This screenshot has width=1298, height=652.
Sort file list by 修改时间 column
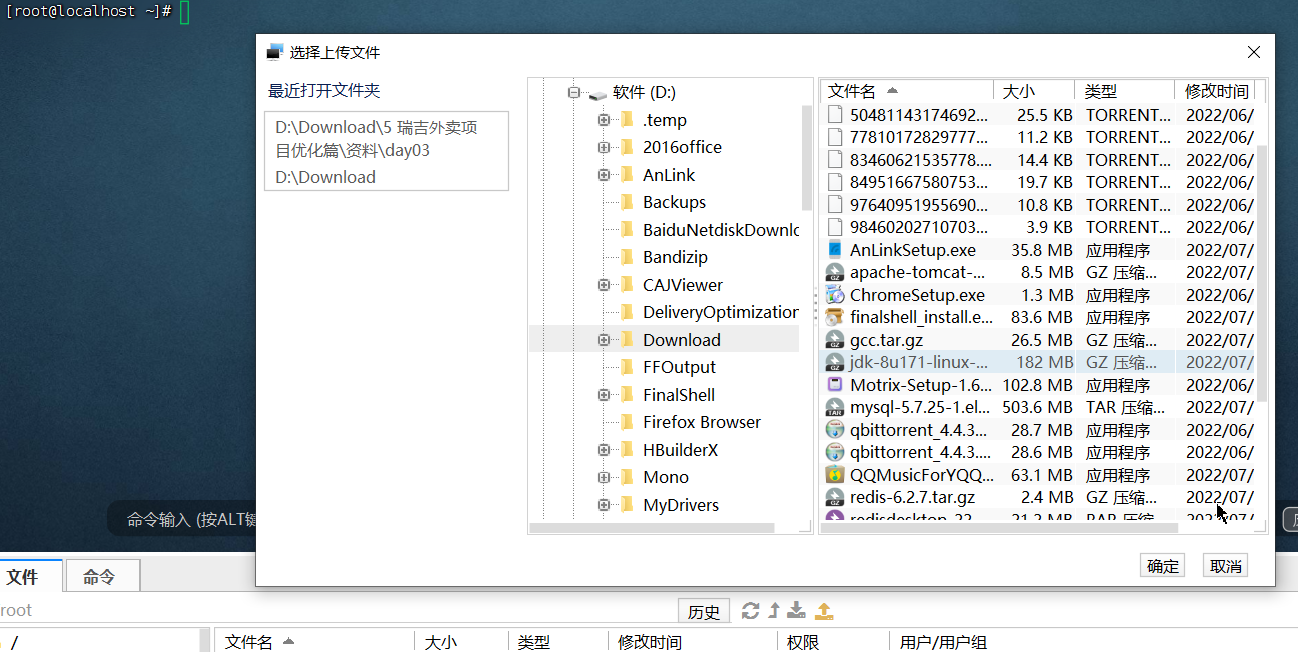click(x=1216, y=91)
